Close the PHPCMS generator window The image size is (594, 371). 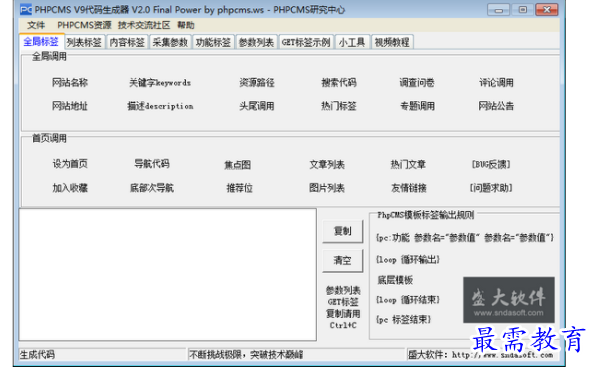point(547,10)
